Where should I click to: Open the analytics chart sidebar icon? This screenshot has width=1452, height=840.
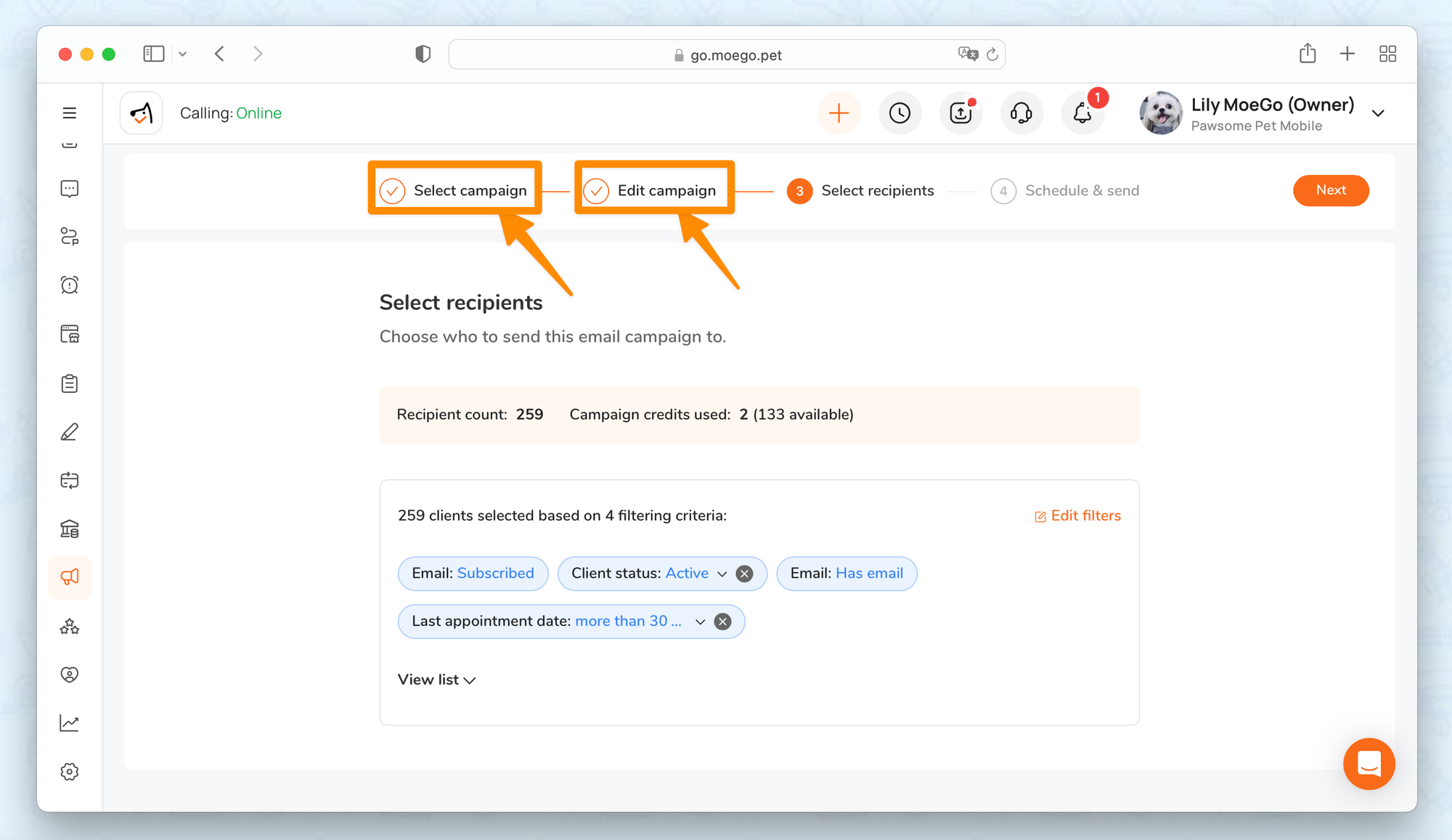tap(70, 723)
